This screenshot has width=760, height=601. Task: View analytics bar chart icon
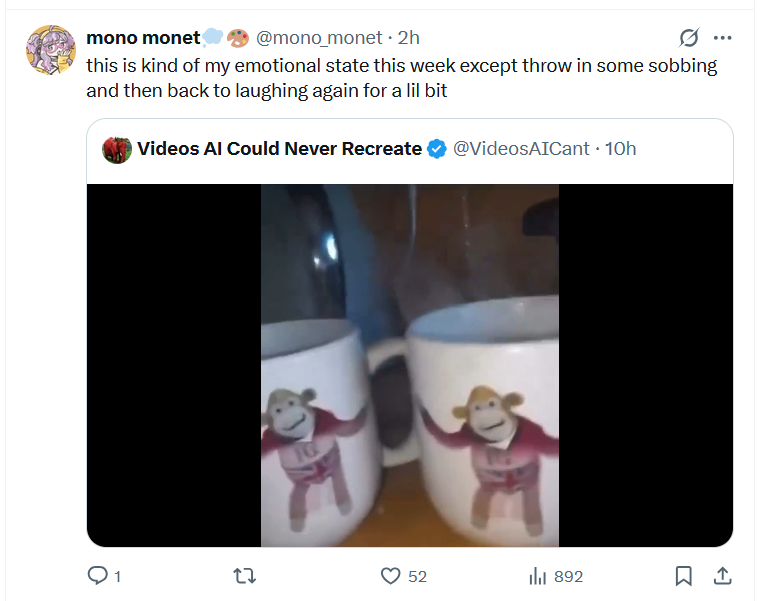coord(538,576)
